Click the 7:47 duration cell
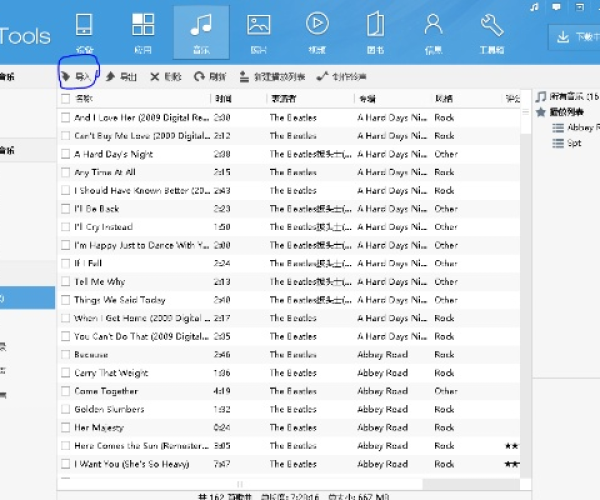The width and height of the screenshot is (600, 500). tap(222, 464)
